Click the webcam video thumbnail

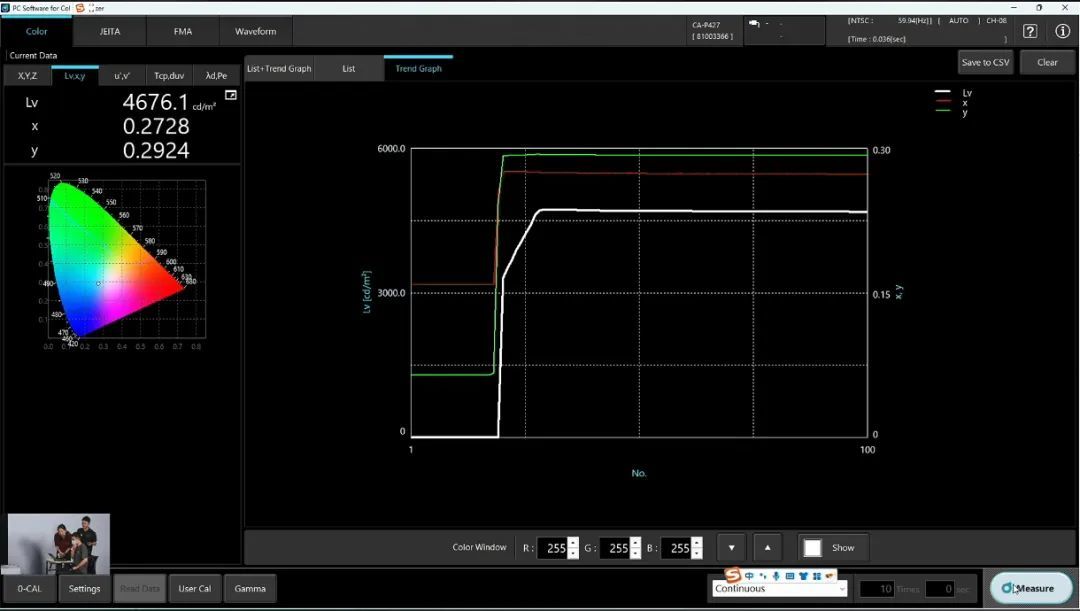click(59, 543)
